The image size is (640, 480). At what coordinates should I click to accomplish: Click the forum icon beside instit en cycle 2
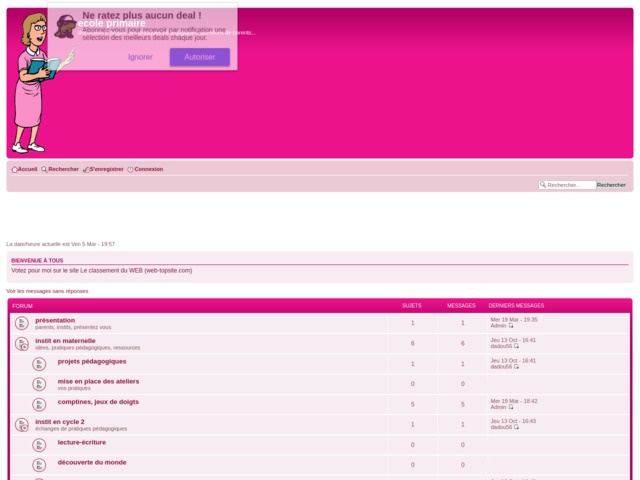[21, 425]
